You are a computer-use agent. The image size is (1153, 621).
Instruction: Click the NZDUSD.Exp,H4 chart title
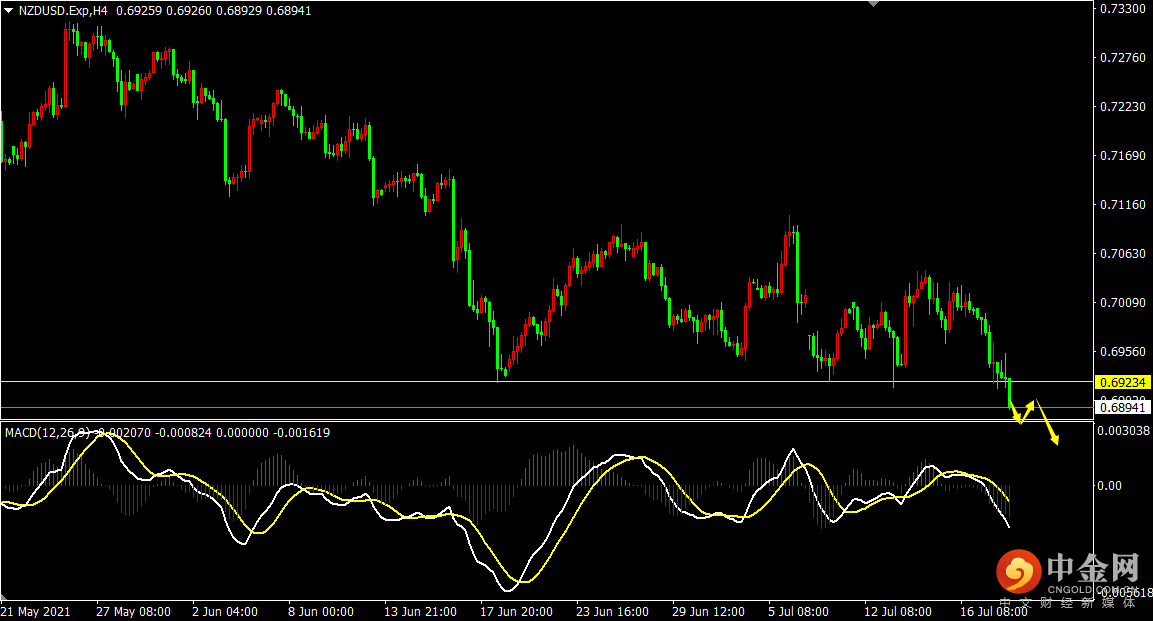click(x=63, y=9)
